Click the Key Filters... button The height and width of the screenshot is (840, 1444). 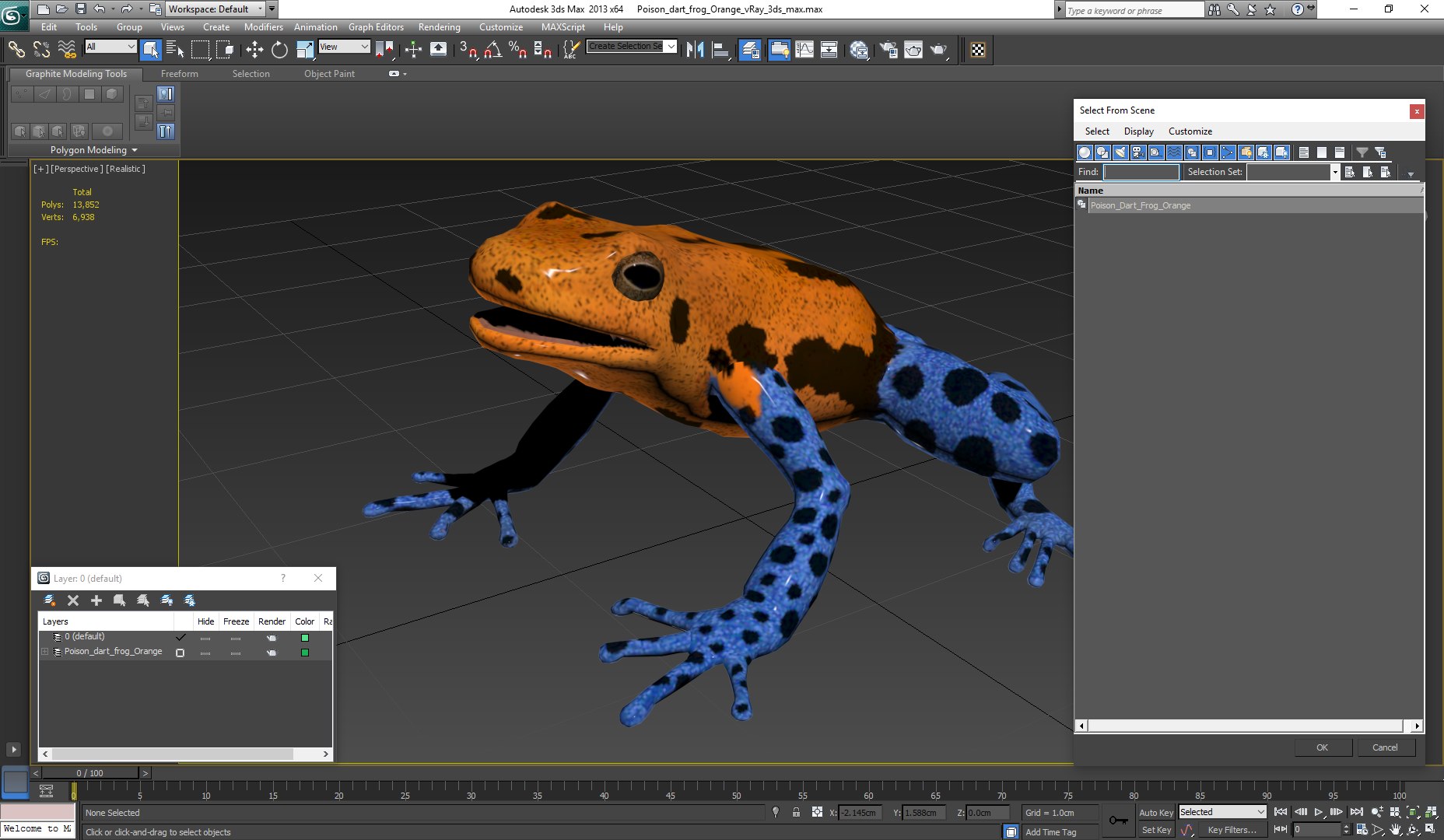1232,830
